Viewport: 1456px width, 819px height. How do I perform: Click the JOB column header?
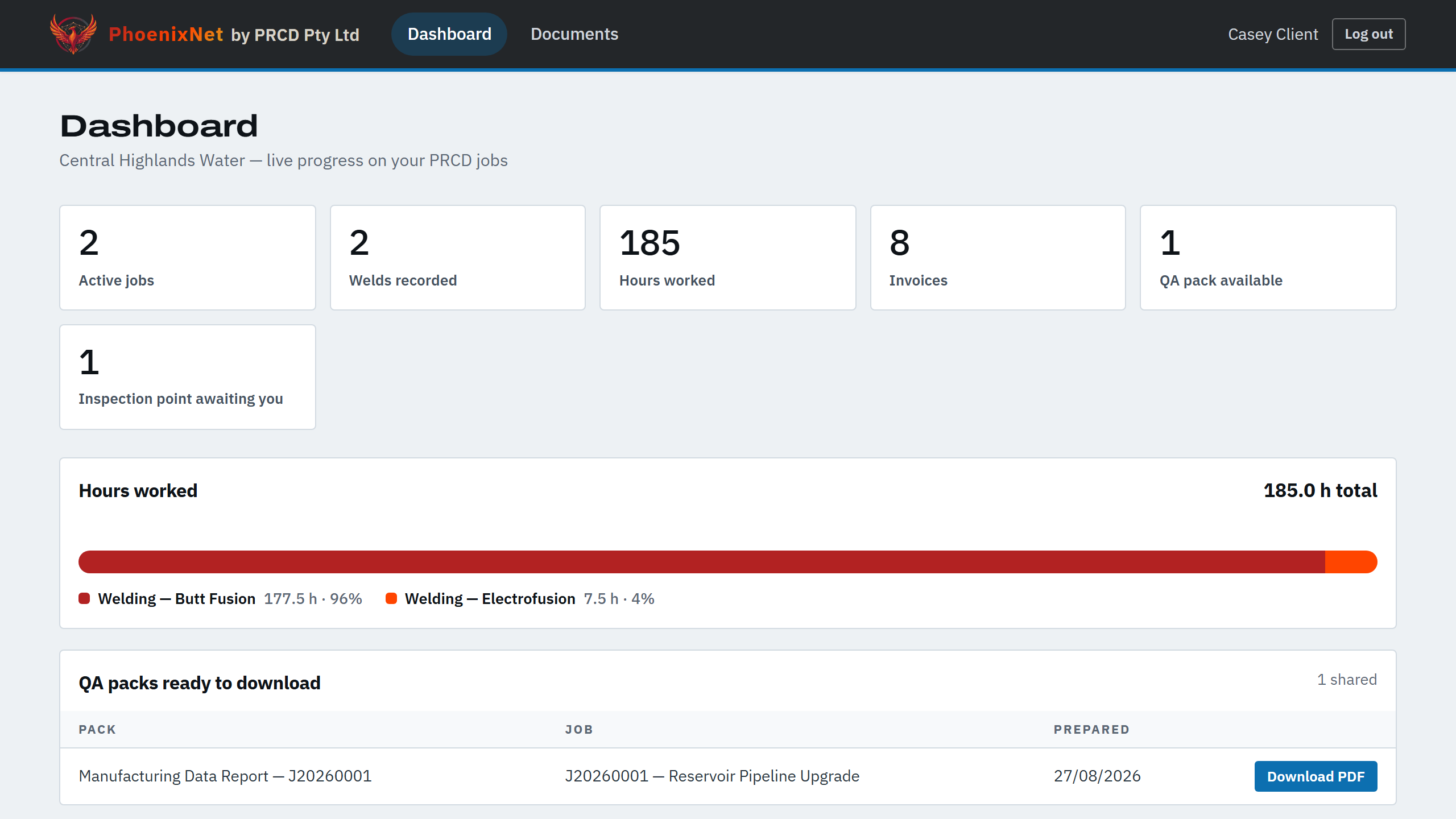pos(579,730)
